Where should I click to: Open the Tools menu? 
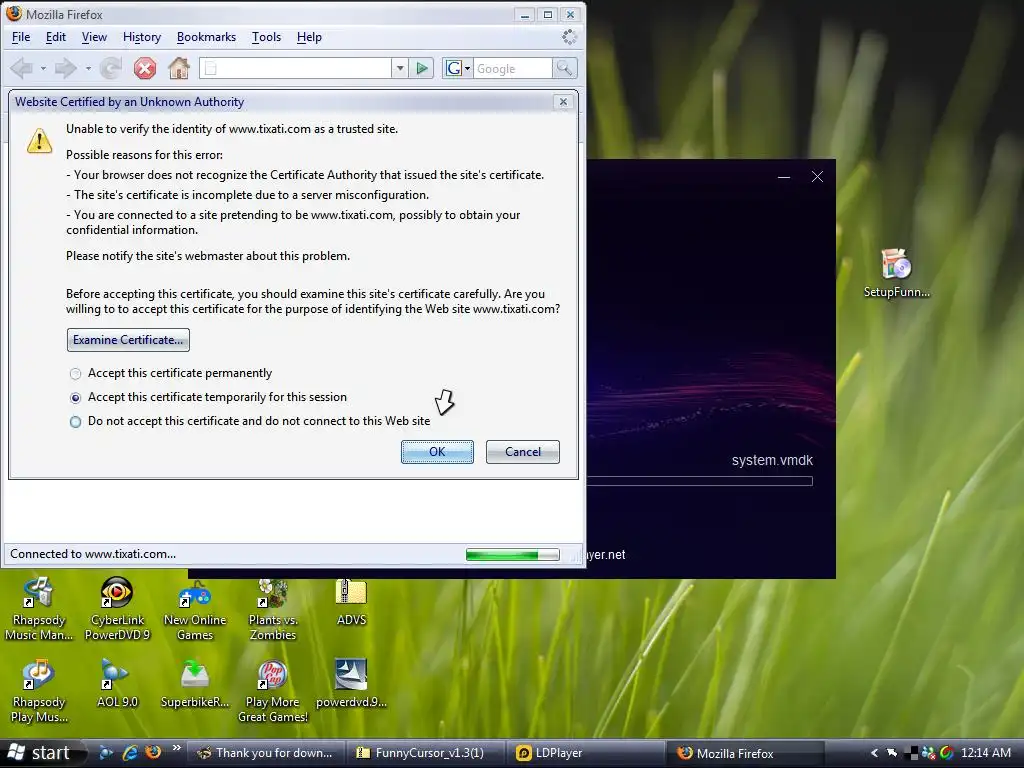[266, 37]
